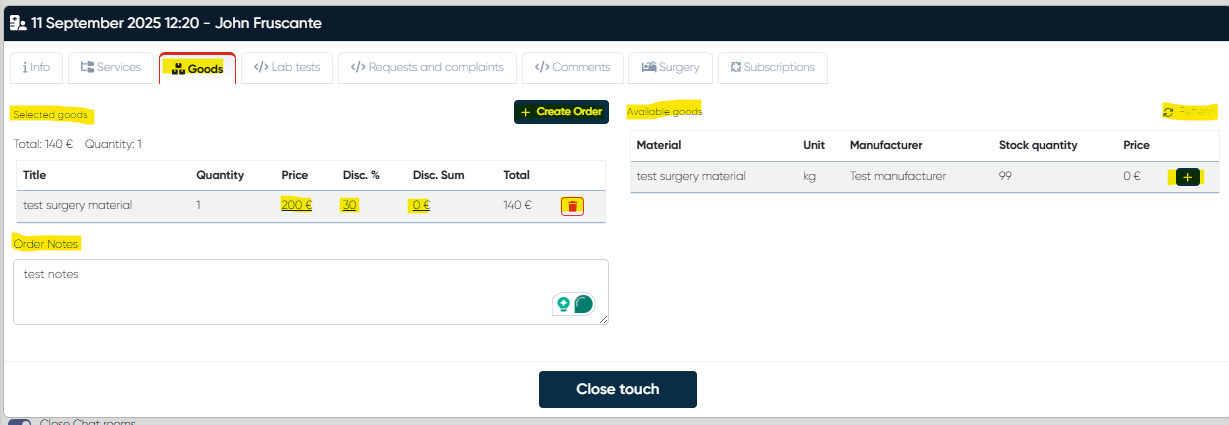This screenshot has width=1229, height=425.
Task: Add test surgery material with plus button
Action: click(x=1187, y=177)
